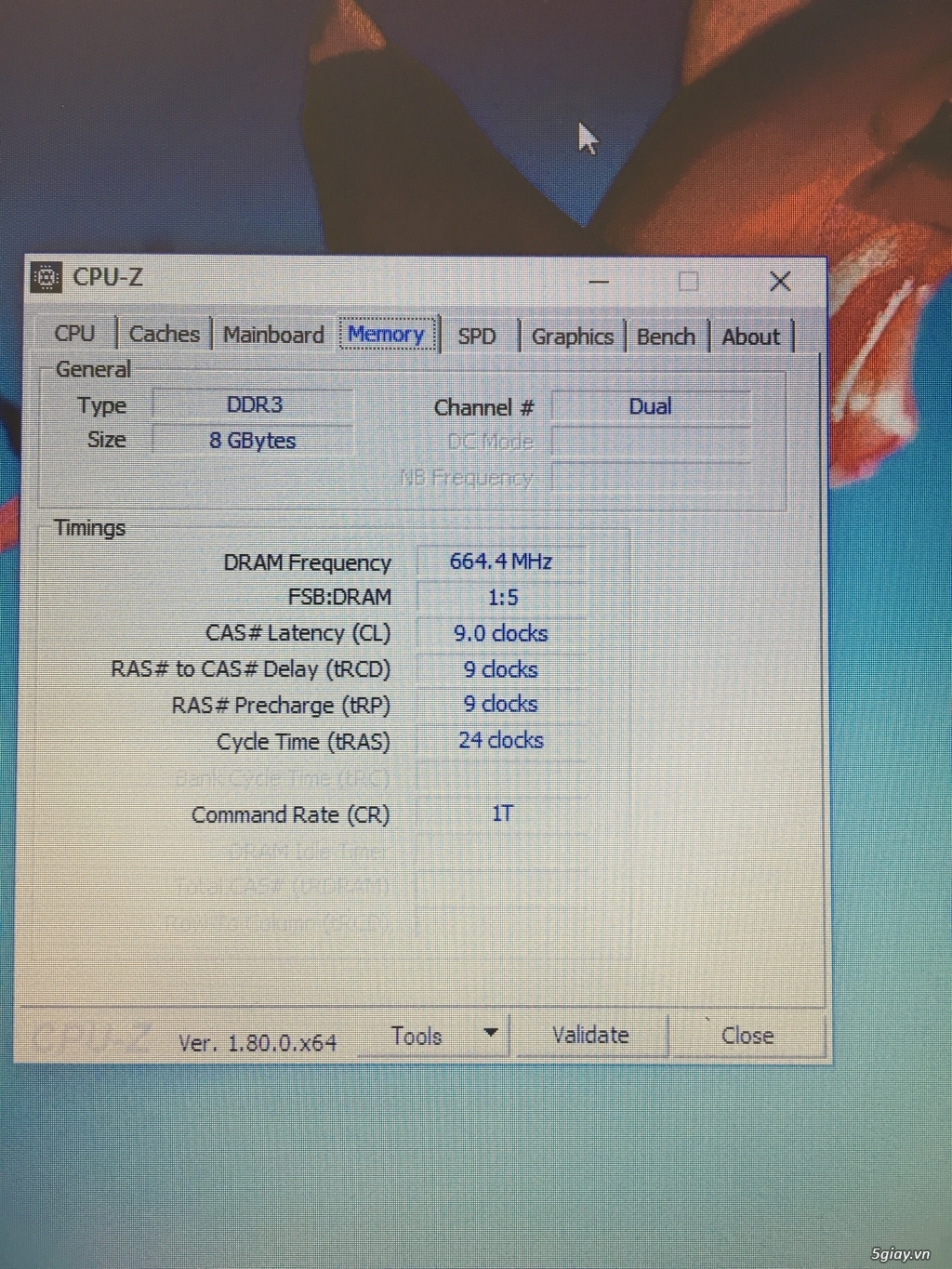Open the About tab
This screenshot has width=952, height=1269.
tap(751, 337)
